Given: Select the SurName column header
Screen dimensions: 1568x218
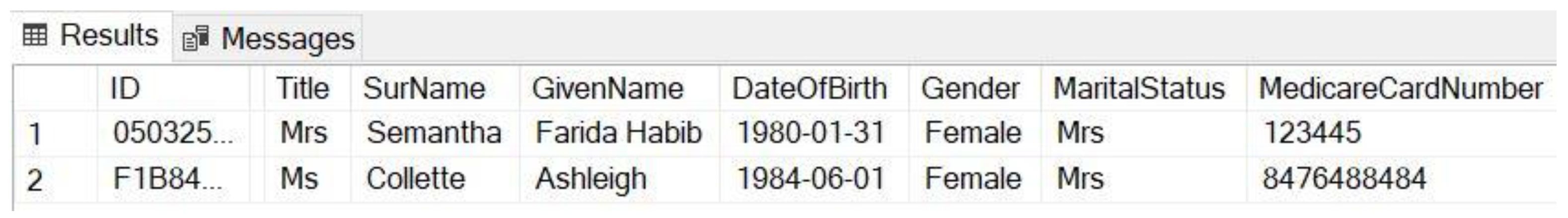Looking at the screenshot, I should pos(424,89).
